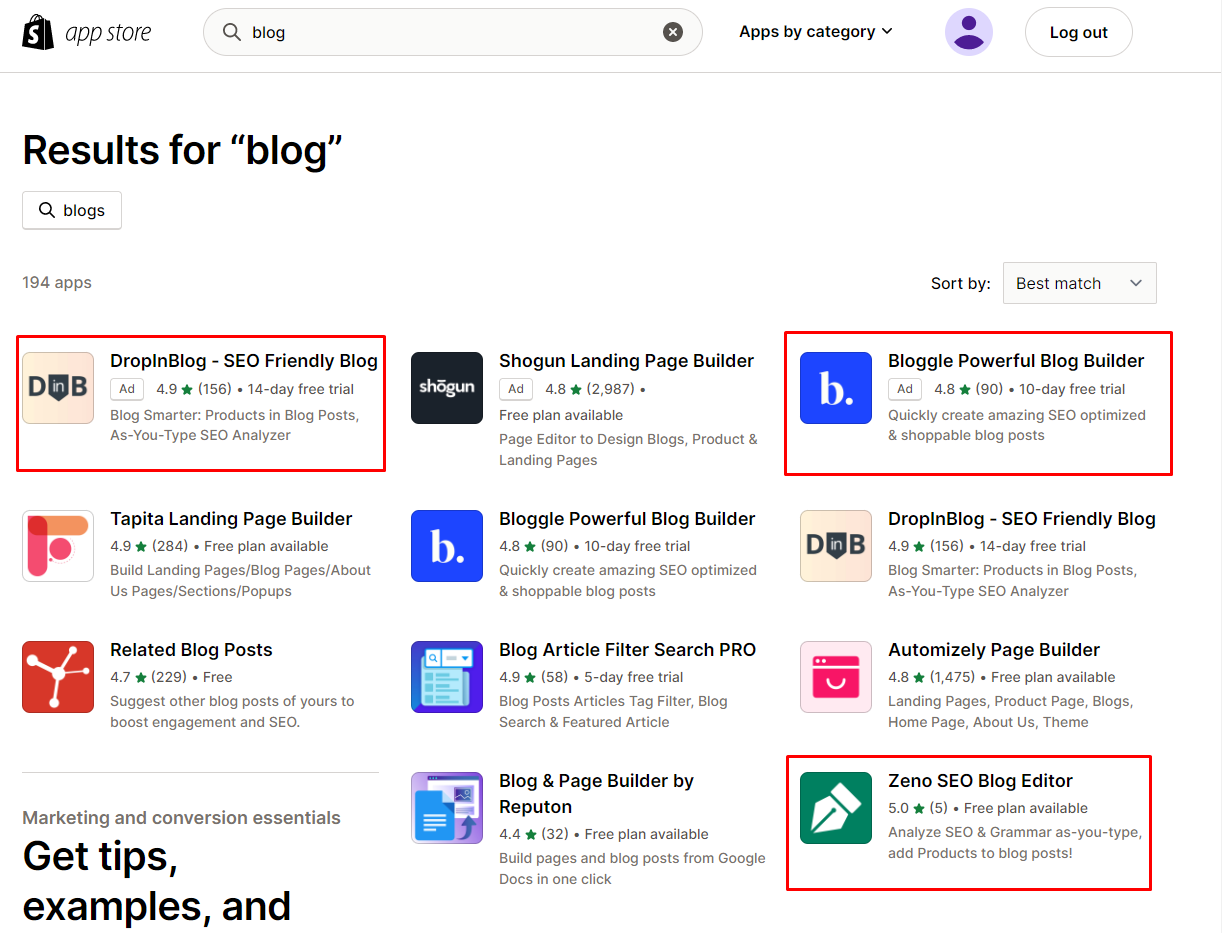Image resolution: width=1222 pixels, height=933 pixels.
Task: Open the user profile avatar
Action: (969, 32)
